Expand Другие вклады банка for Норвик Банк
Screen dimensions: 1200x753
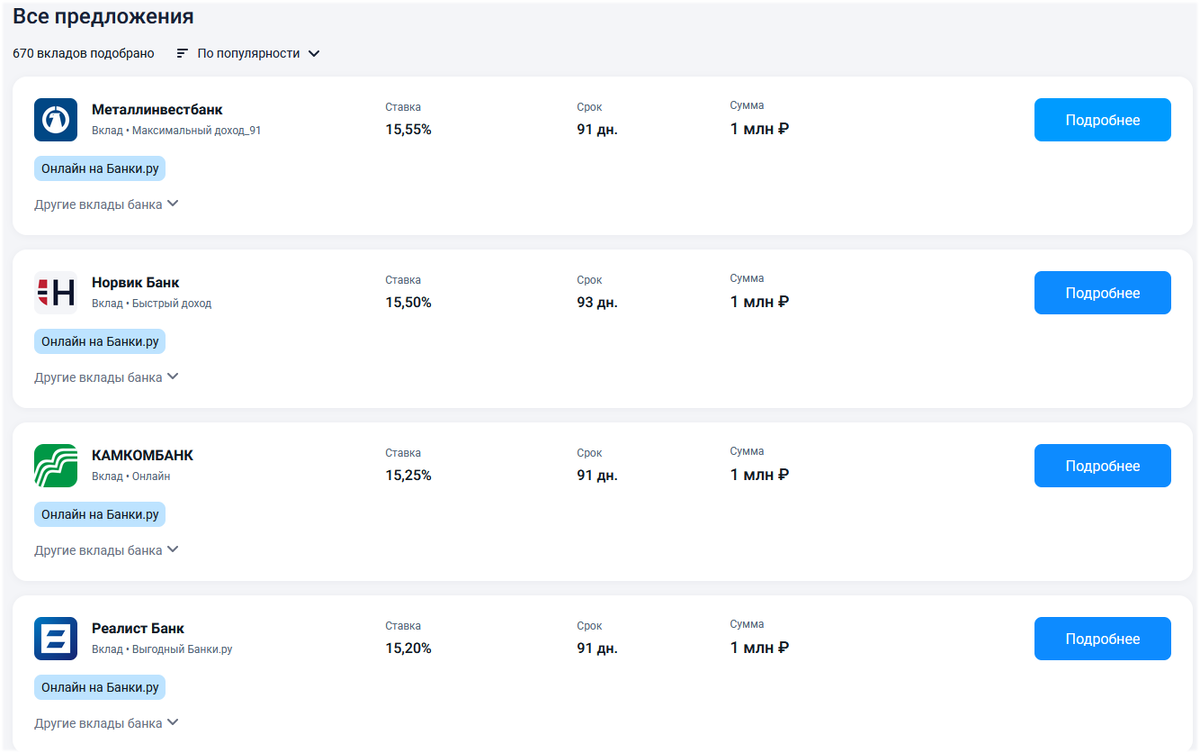pos(106,377)
